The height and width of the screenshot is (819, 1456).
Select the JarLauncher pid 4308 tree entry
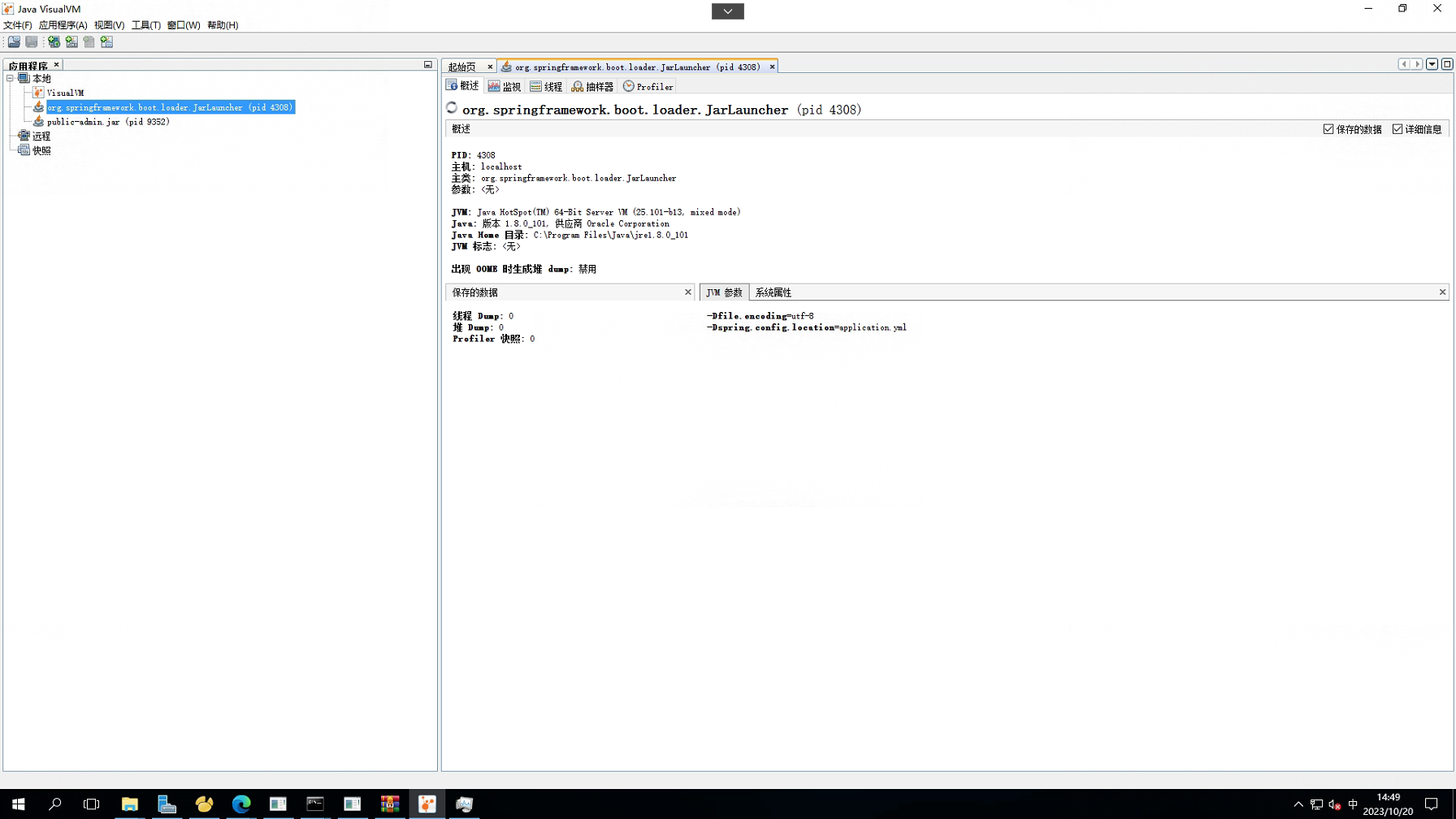[x=170, y=107]
